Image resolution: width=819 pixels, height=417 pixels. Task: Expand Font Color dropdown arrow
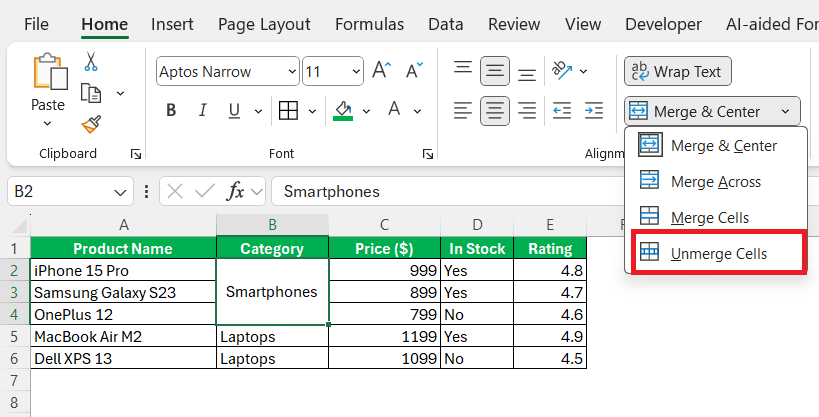pyautogui.click(x=417, y=111)
